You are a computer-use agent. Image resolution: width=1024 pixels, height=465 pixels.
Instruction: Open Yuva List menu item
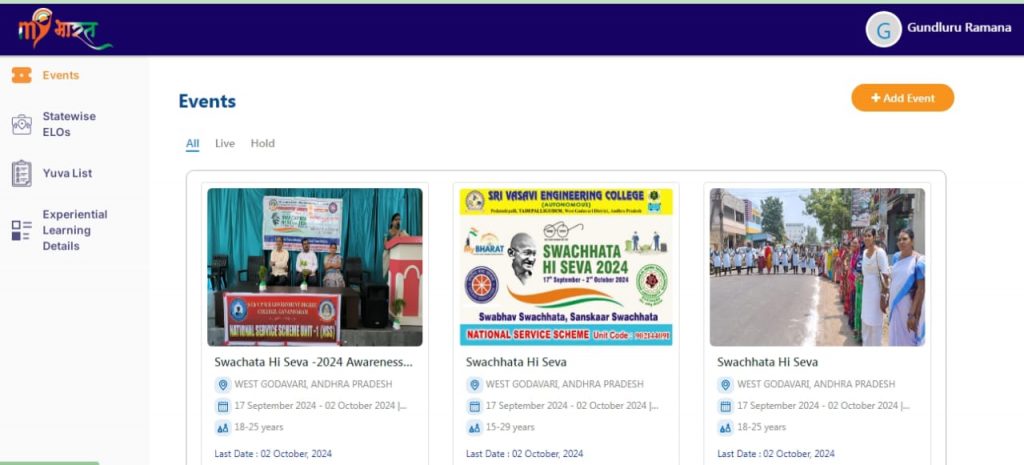click(x=67, y=173)
